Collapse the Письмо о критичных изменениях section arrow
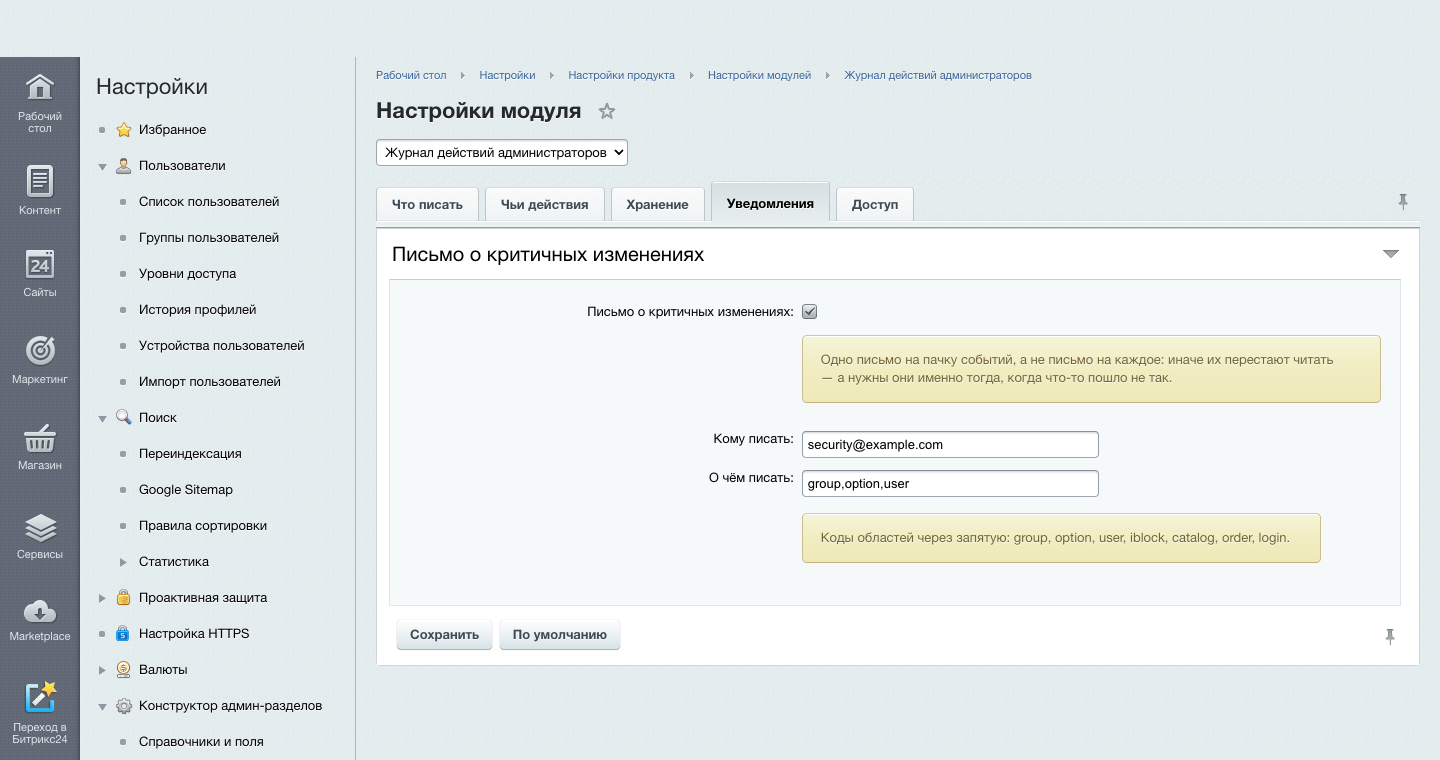The image size is (1440, 760). click(x=1390, y=254)
